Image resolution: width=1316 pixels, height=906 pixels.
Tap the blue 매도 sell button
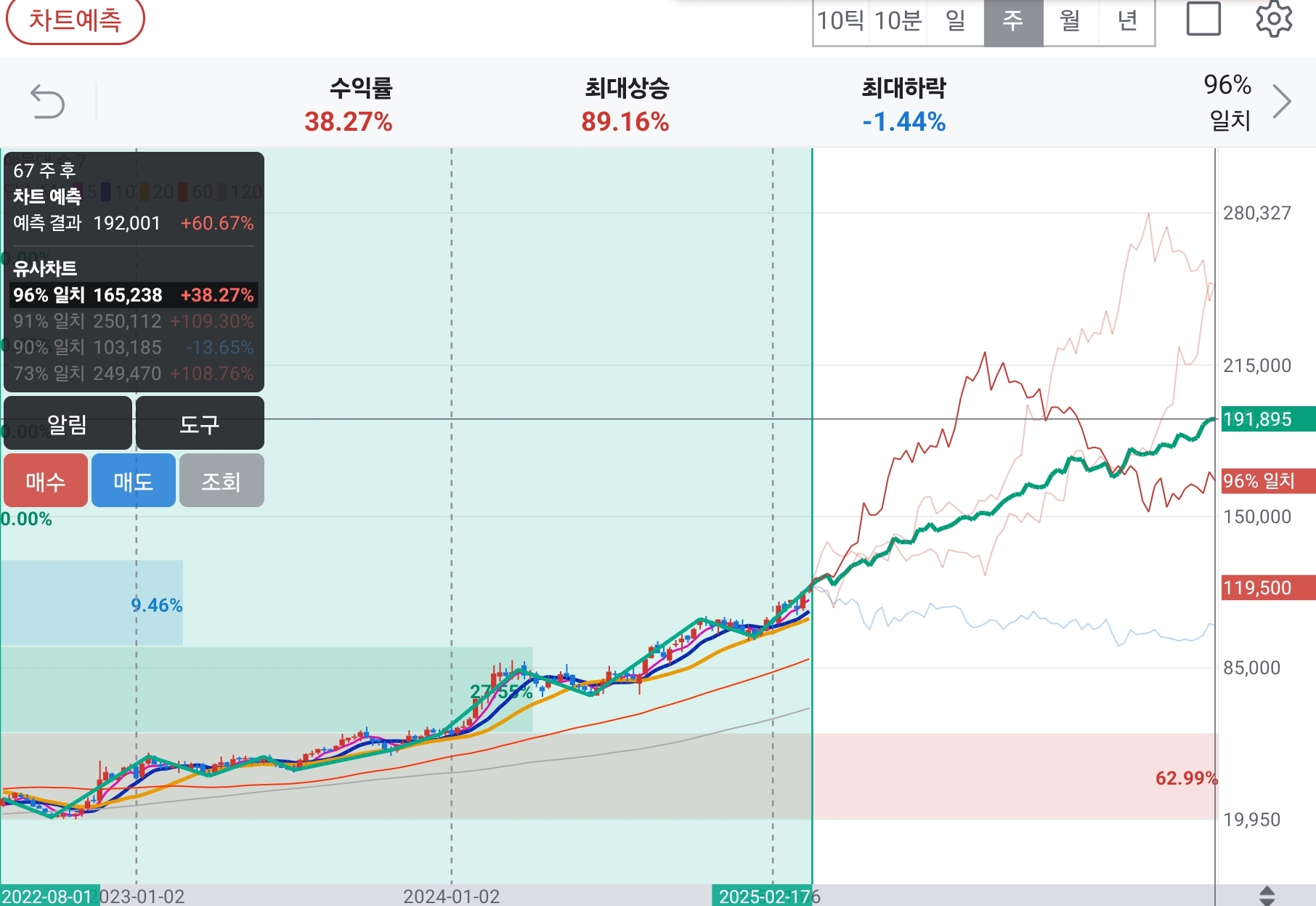tap(134, 481)
